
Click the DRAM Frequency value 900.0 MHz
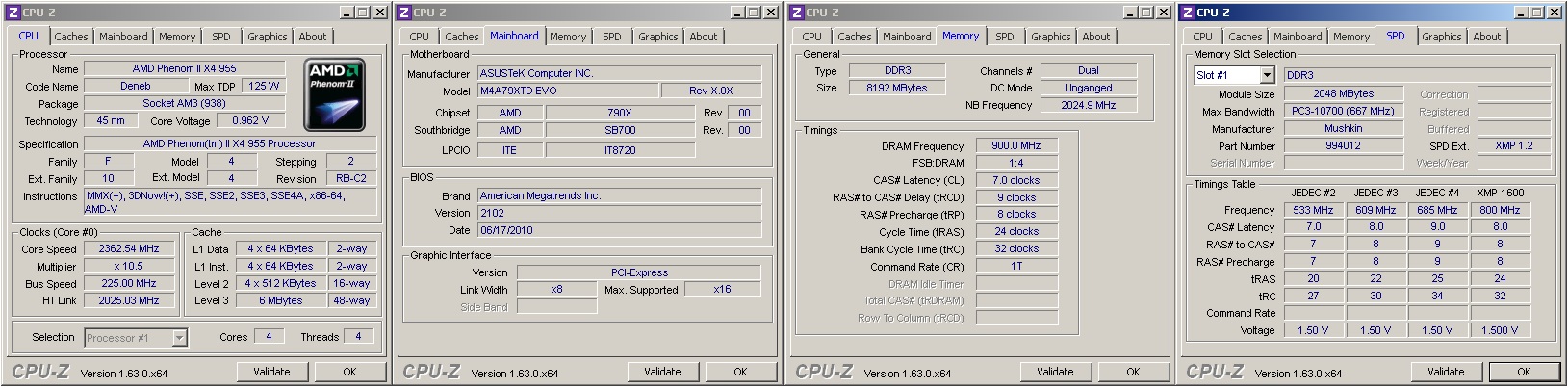[x=1016, y=145]
